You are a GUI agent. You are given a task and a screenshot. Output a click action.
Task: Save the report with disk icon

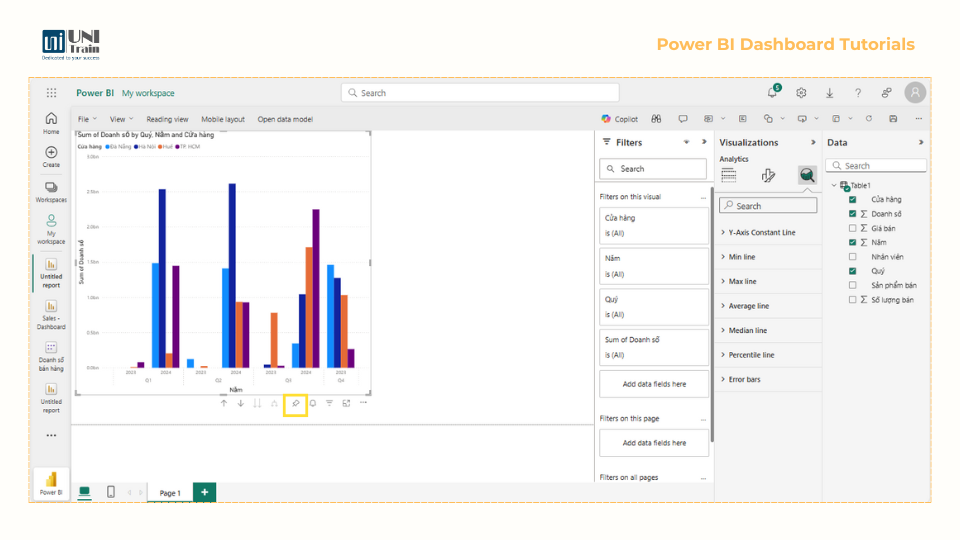pyautogui.click(x=893, y=119)
